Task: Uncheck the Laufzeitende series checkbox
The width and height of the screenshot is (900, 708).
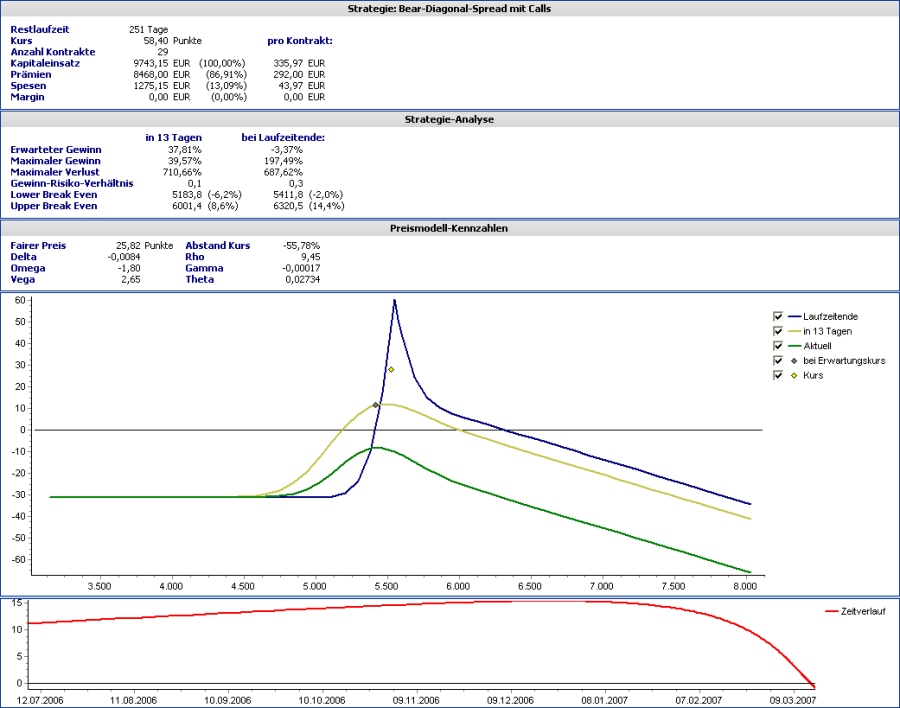Action: (x=779, y=316)
